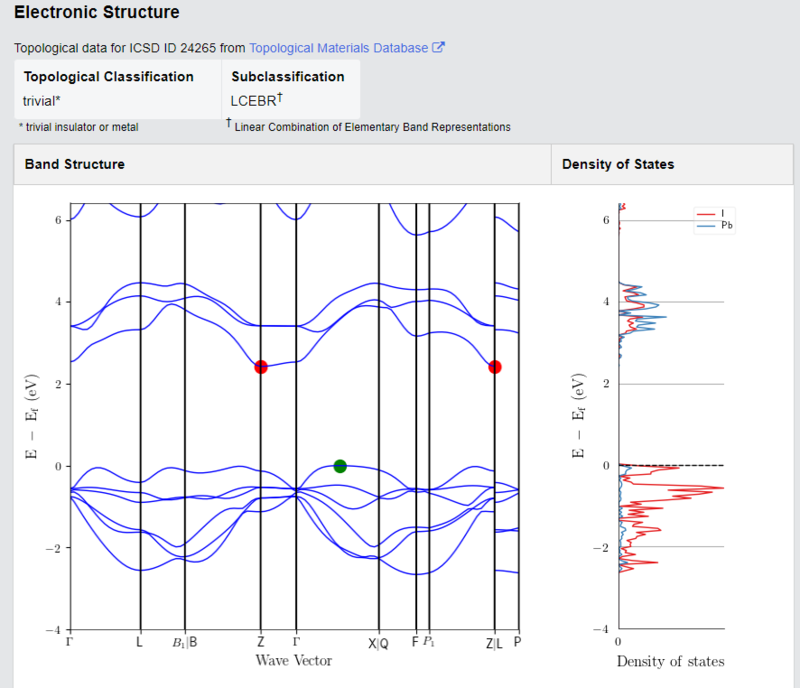Click the external link icon beside Database

click(438, 47)
